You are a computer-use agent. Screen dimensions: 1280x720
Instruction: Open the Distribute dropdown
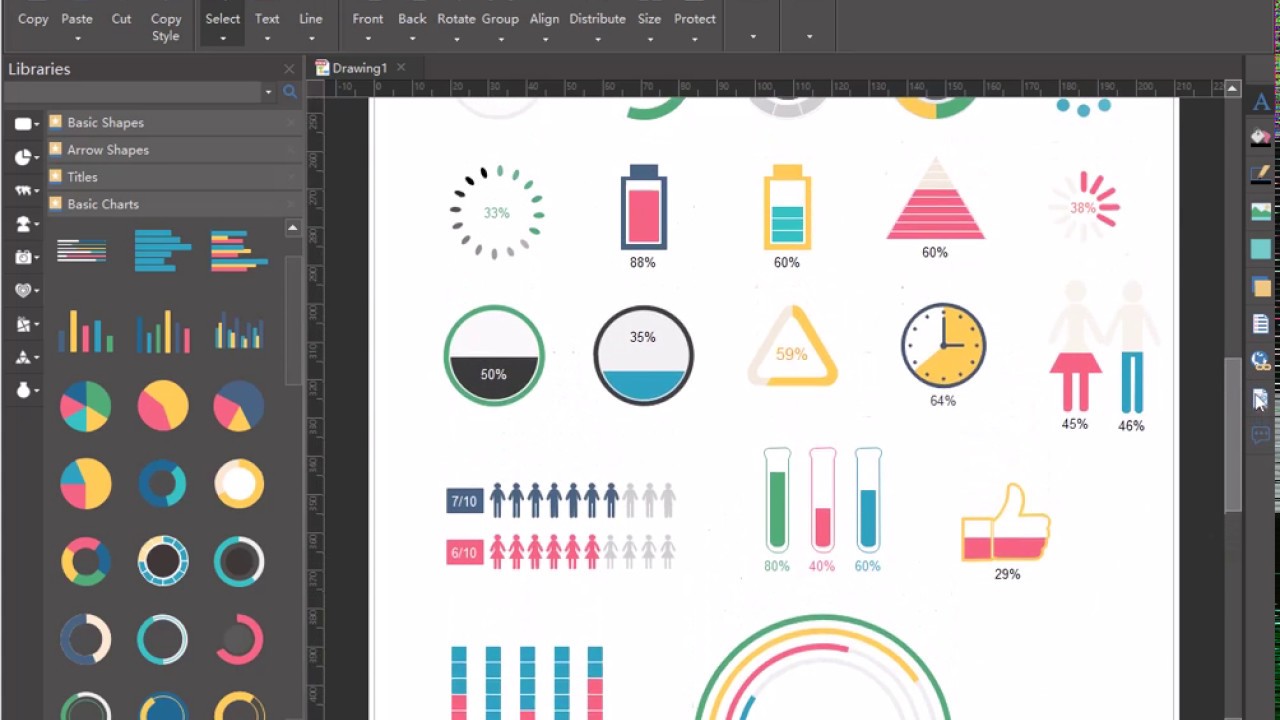[598, 38]
